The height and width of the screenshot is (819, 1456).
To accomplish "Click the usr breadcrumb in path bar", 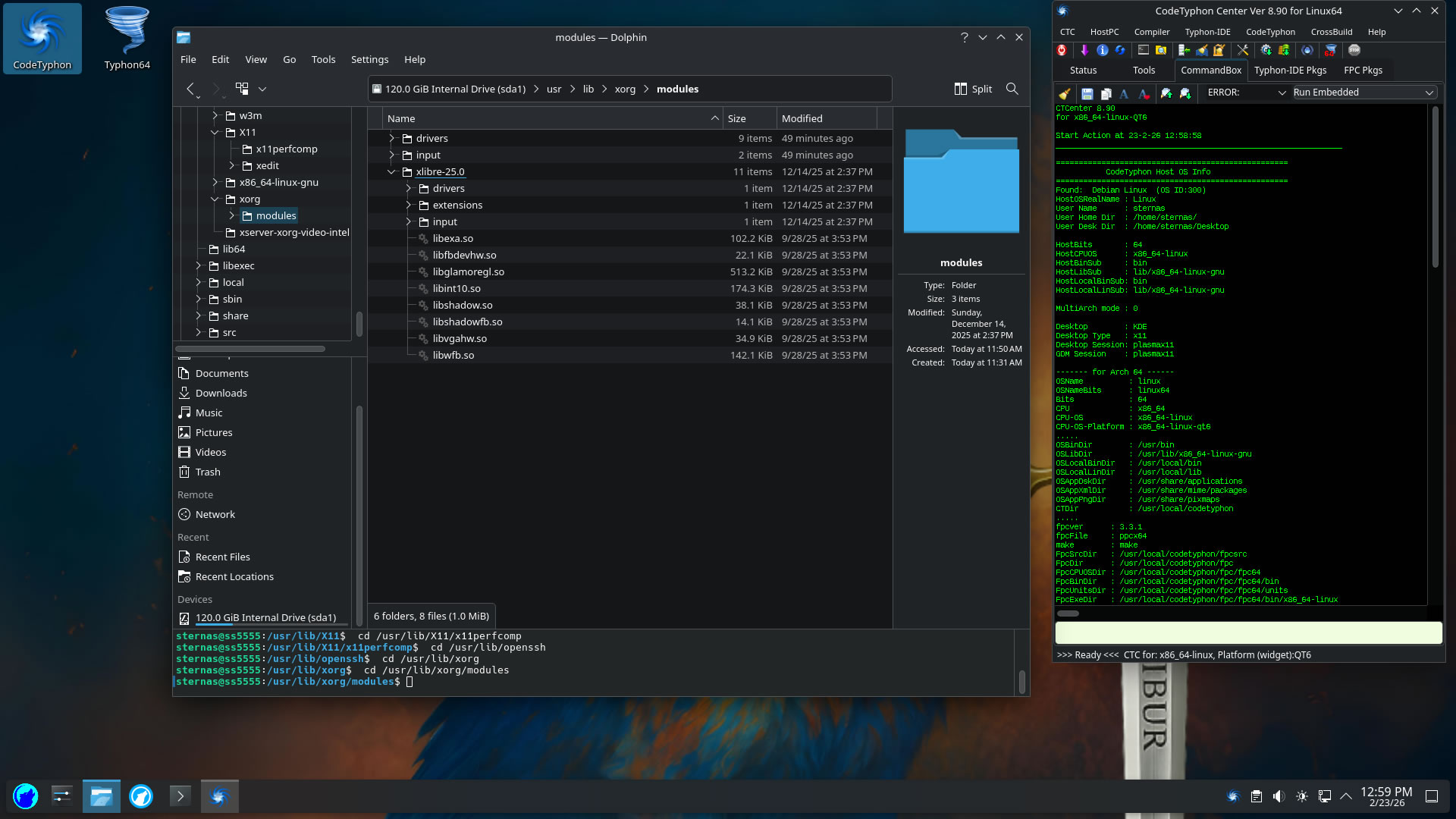I will point(554,89).
